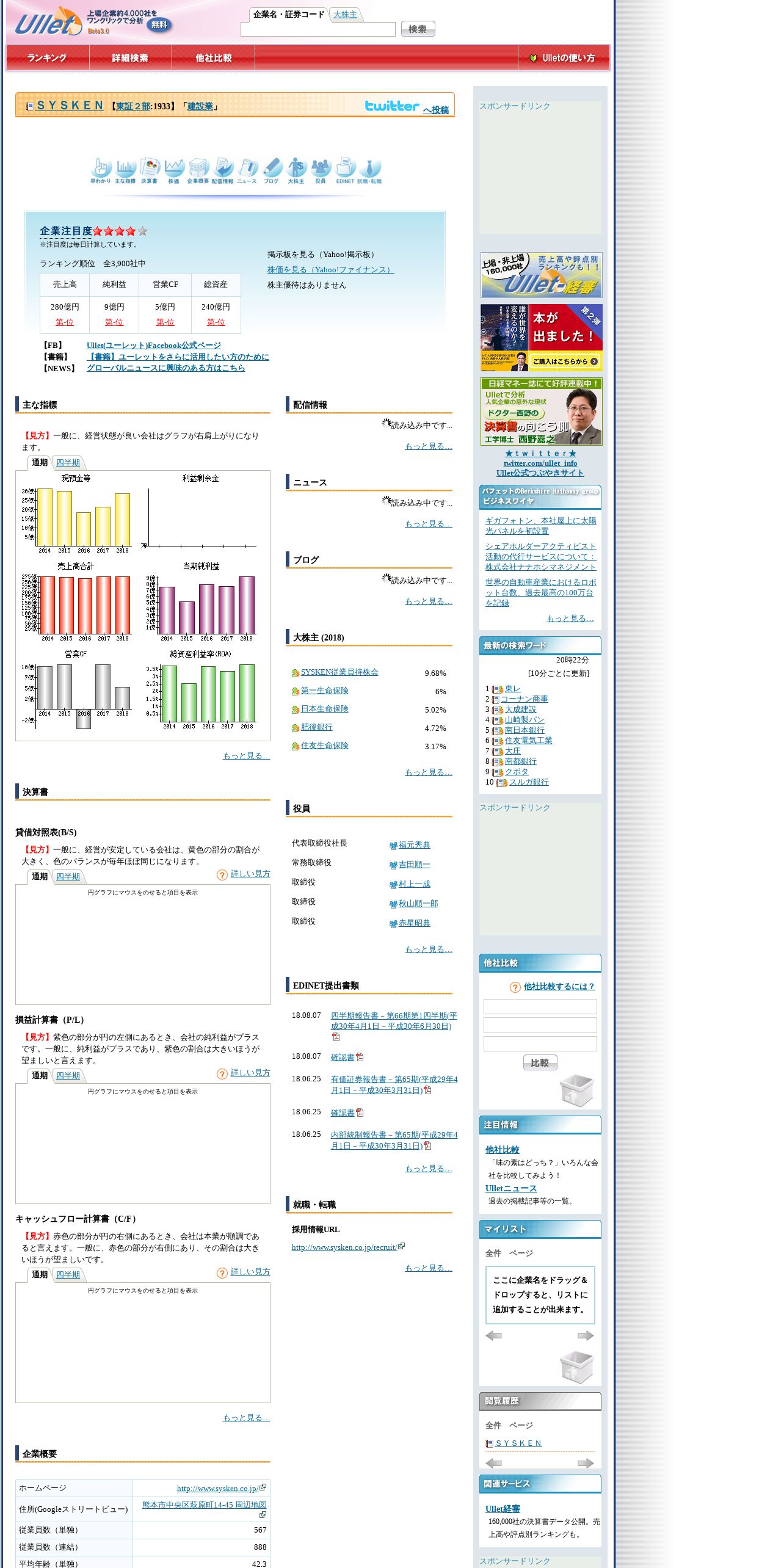The width and height of the screenshot is (784, 1568).
Task: Open 株価を見る Yahoo!ファイナンス link
Action: pyautogui.click(x=330, y=270)
